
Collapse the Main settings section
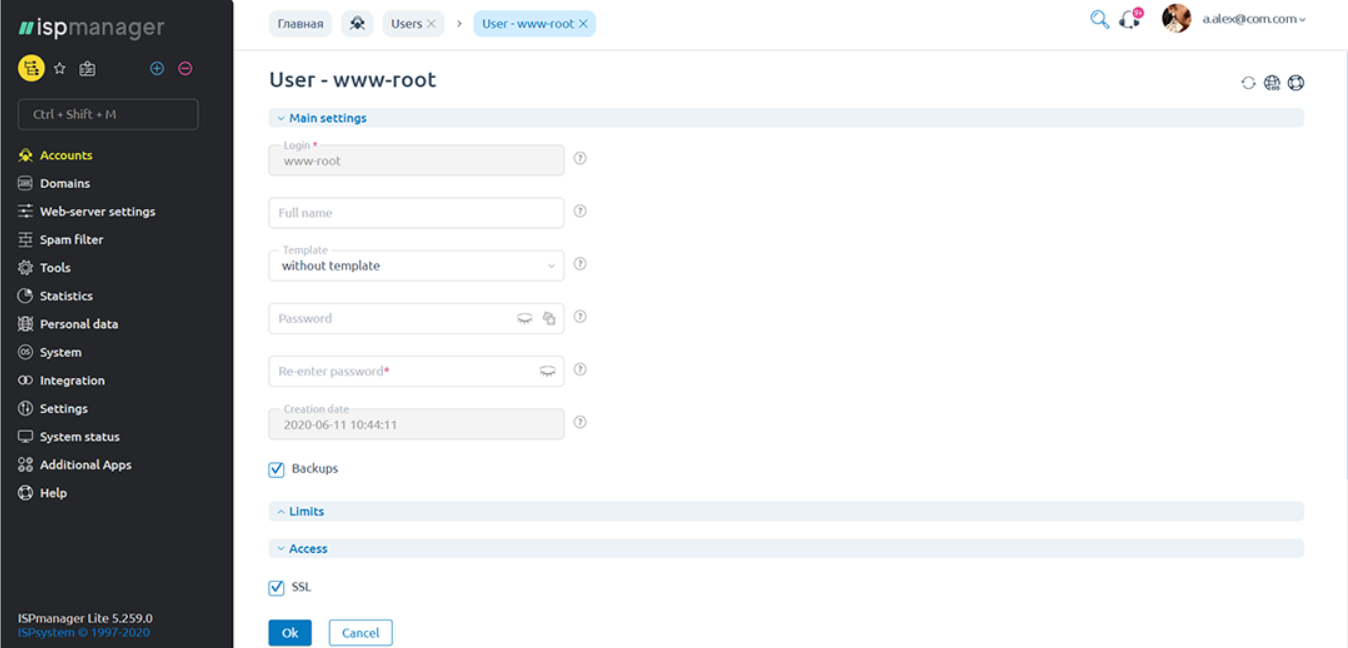tap(327, 118)
